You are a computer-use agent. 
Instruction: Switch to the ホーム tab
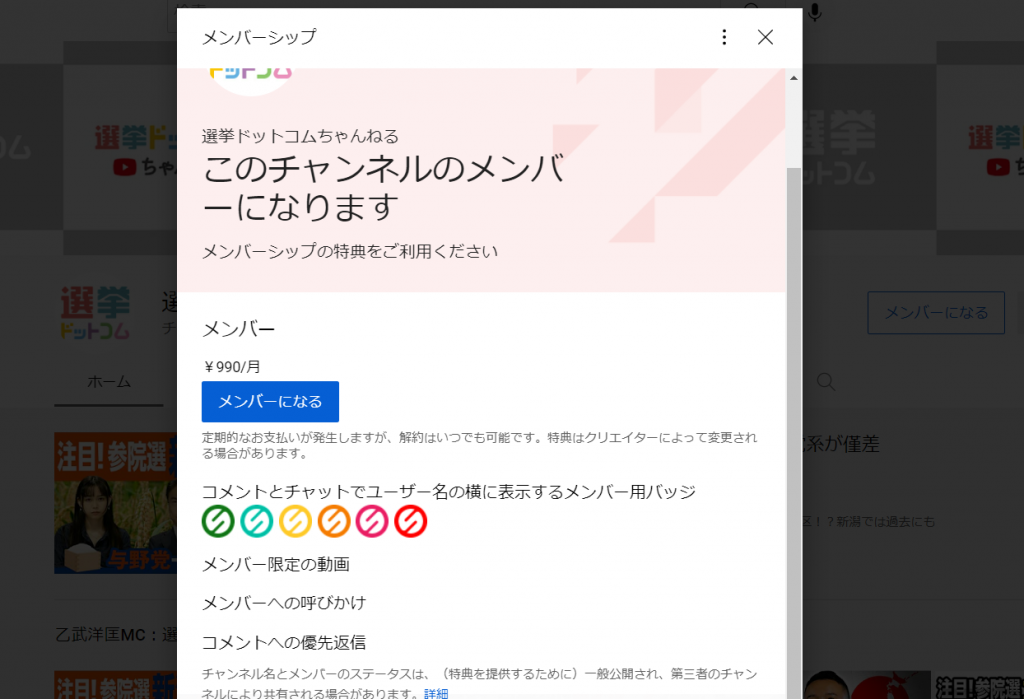[x=108, y=382]
